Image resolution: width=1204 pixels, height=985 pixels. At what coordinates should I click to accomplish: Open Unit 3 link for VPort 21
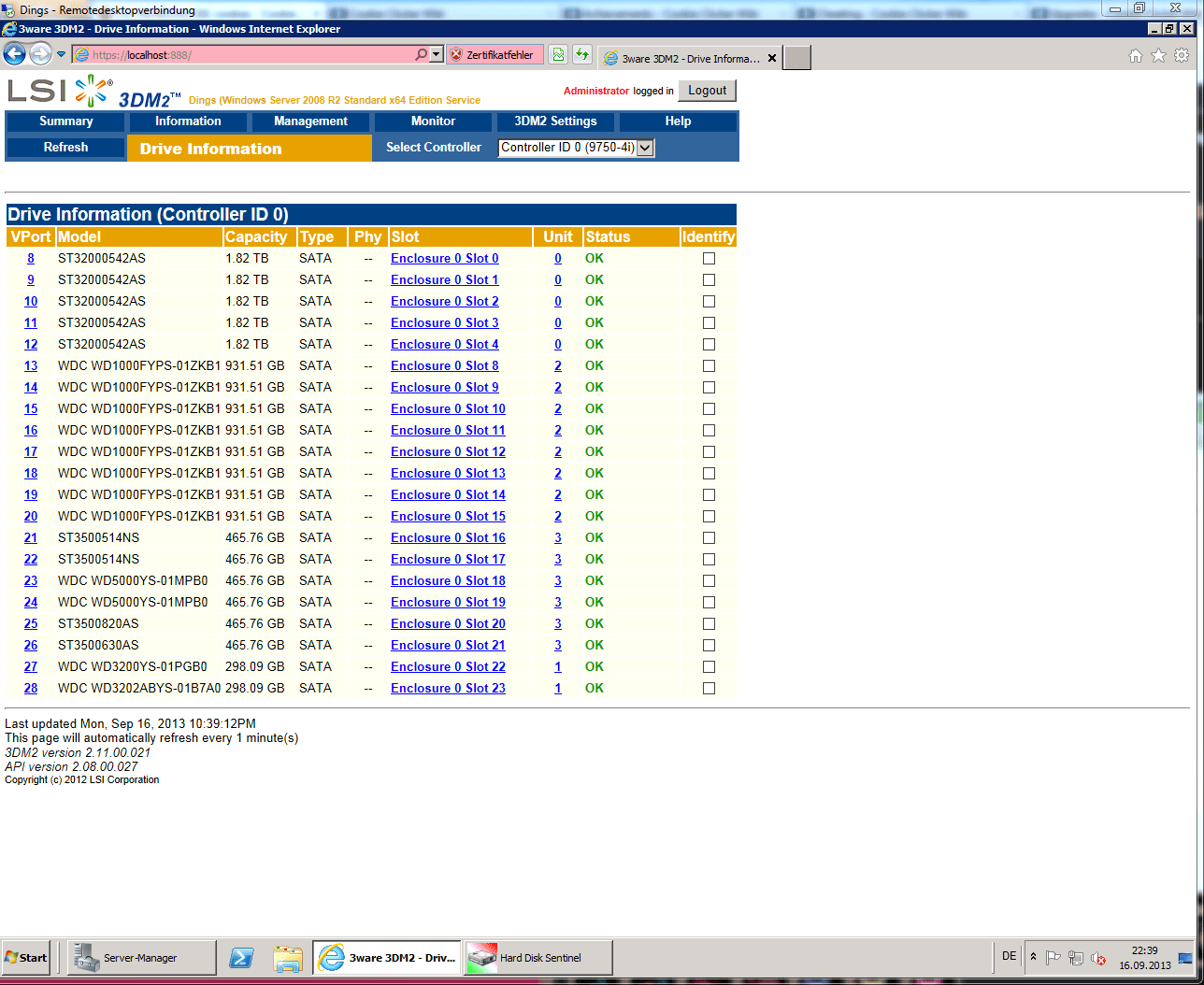(558, 538)
